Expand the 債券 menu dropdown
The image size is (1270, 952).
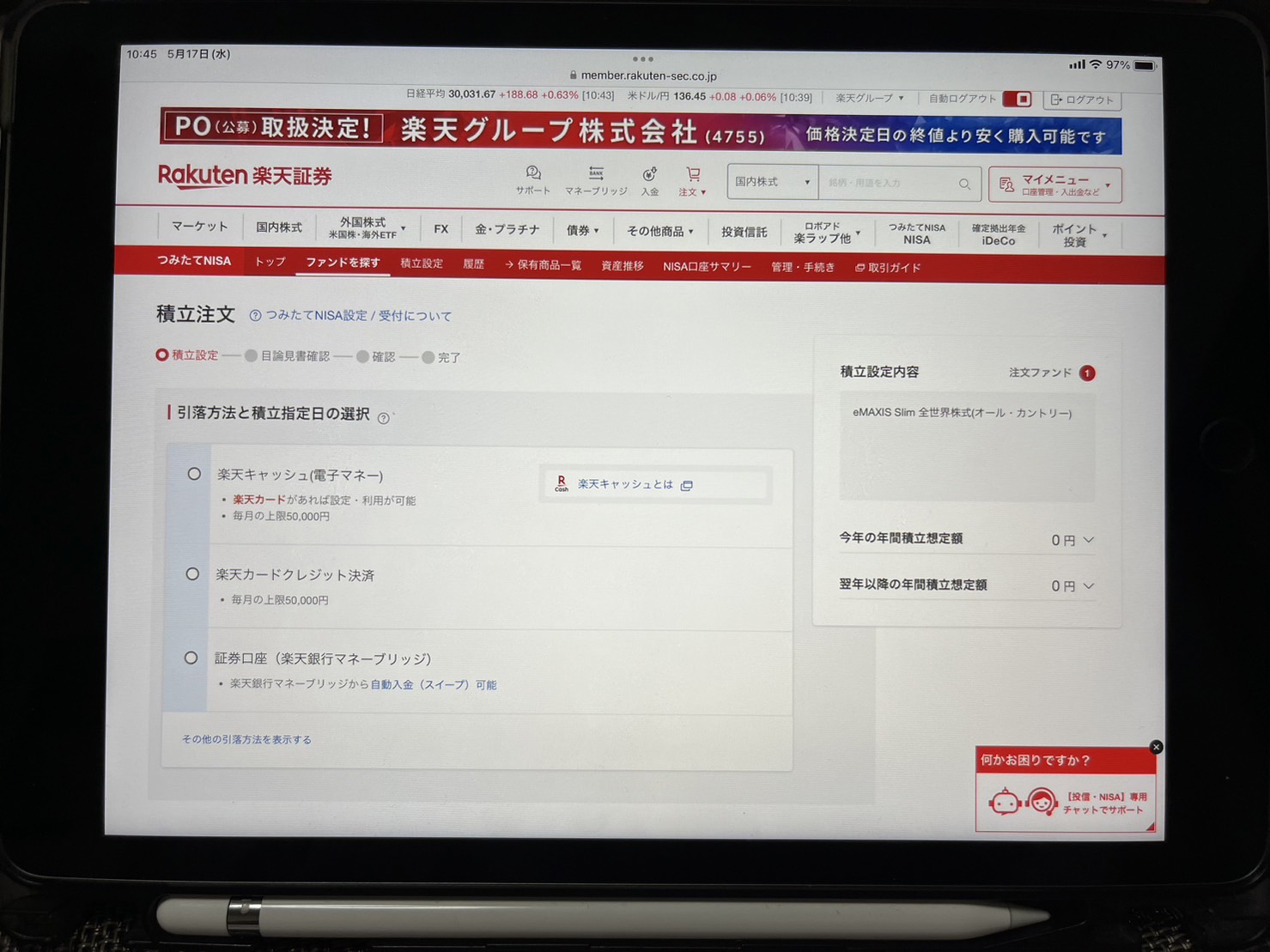coord(582,230)
